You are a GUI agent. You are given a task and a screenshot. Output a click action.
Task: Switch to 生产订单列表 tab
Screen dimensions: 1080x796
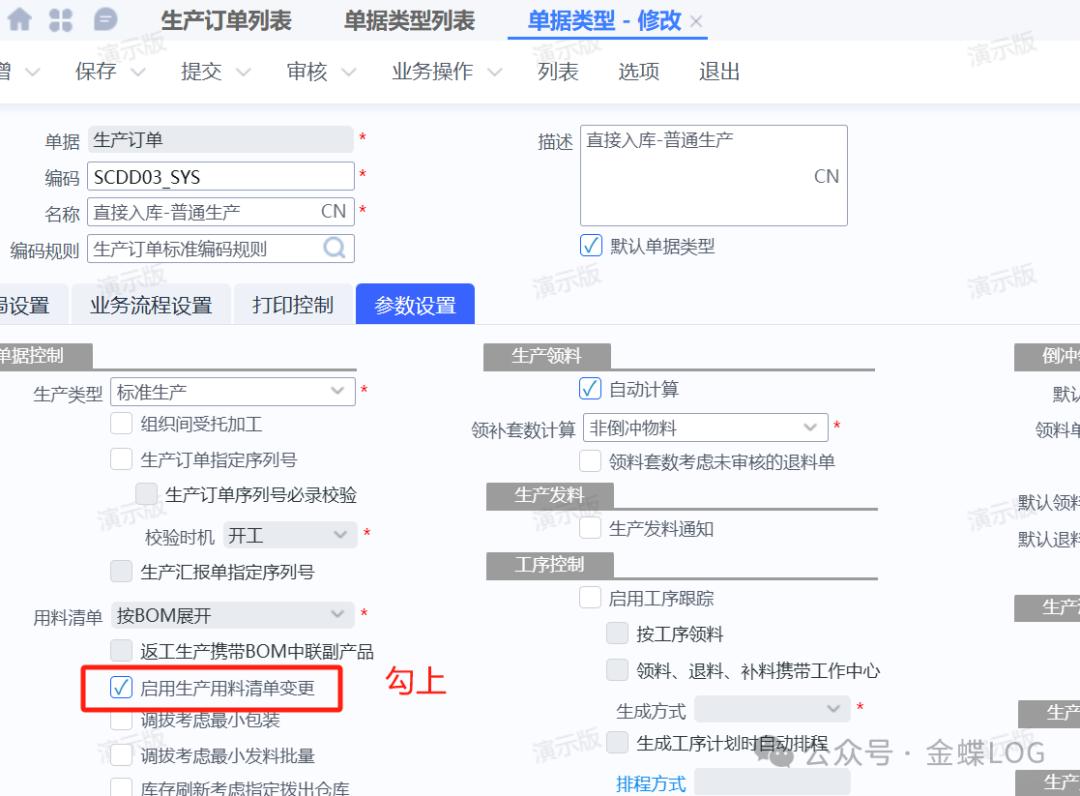click(226, 21)
